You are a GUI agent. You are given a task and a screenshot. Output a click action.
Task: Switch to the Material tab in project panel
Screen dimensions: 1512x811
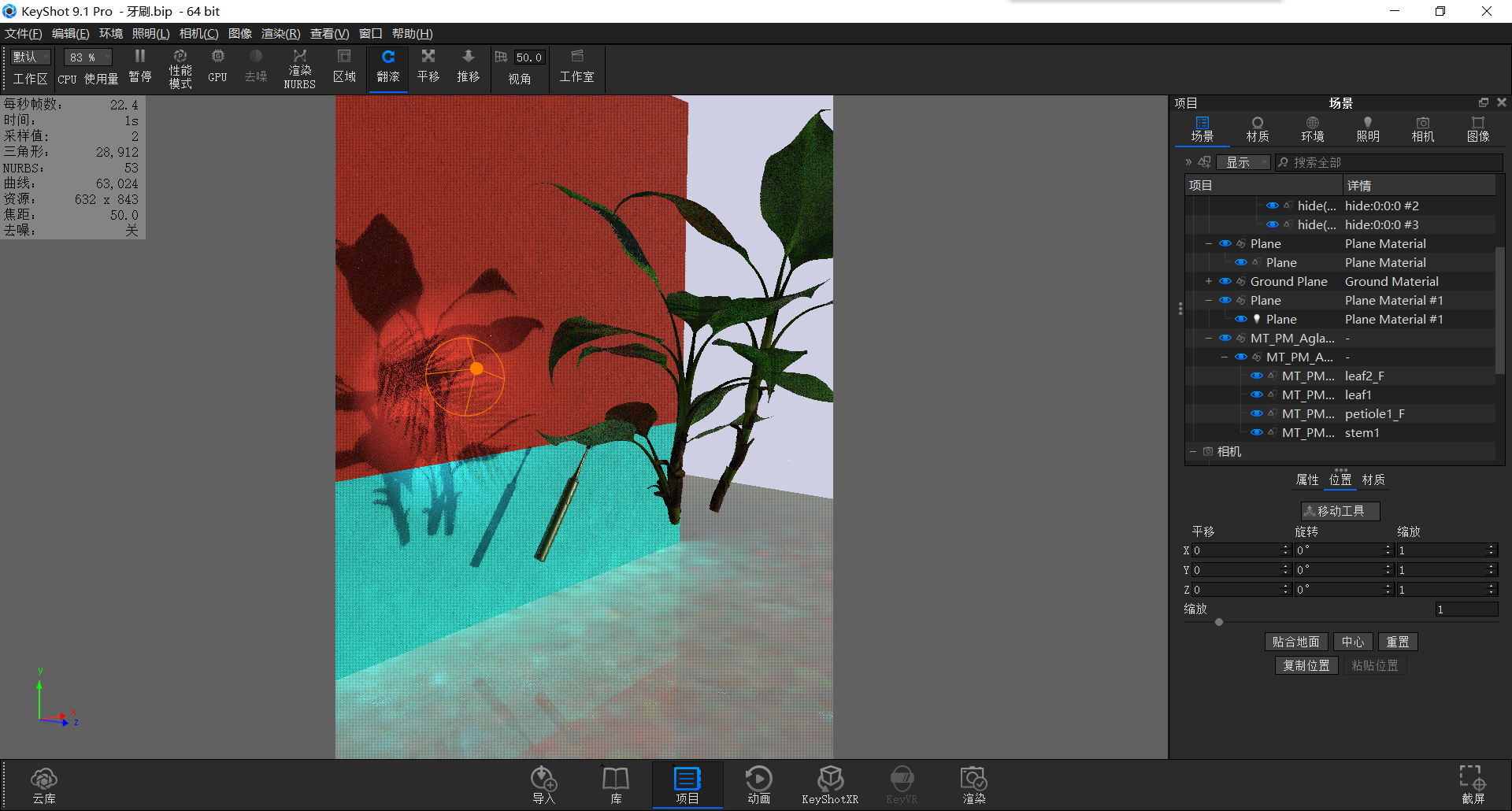coord(1257,128)
